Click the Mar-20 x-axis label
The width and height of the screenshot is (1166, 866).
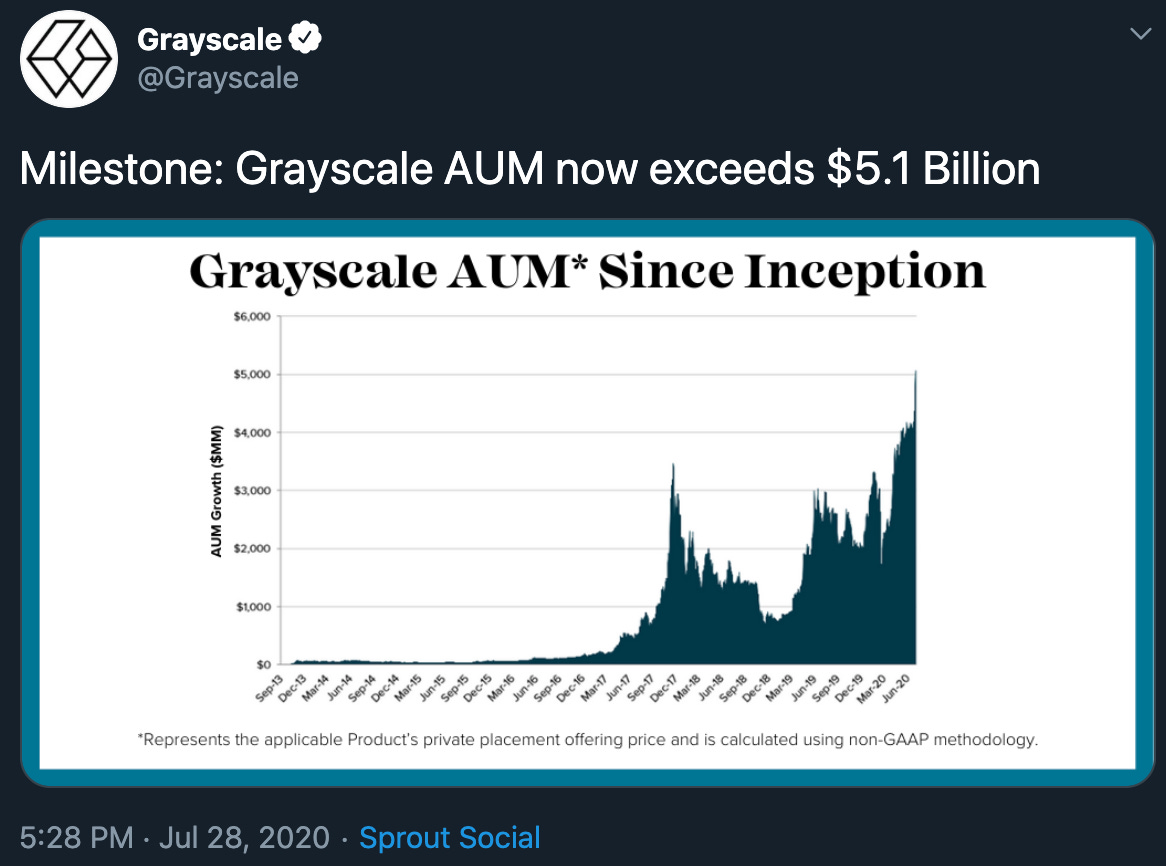[x=872, y=689]
